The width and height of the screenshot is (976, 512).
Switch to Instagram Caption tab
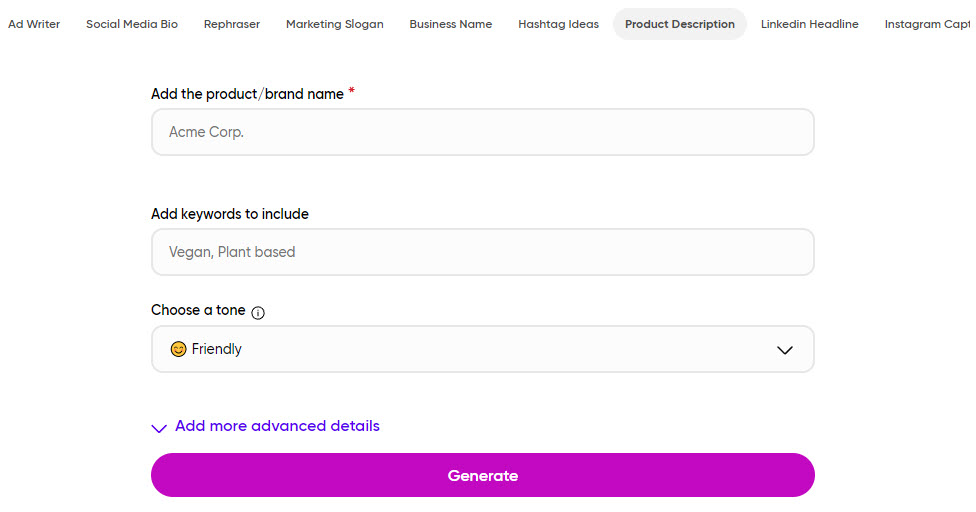pyautogui.click(x=927, y=24)
